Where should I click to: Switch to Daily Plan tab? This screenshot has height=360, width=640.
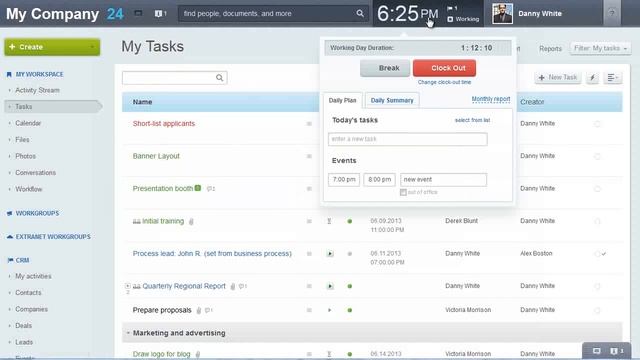[x=342, y=100]
